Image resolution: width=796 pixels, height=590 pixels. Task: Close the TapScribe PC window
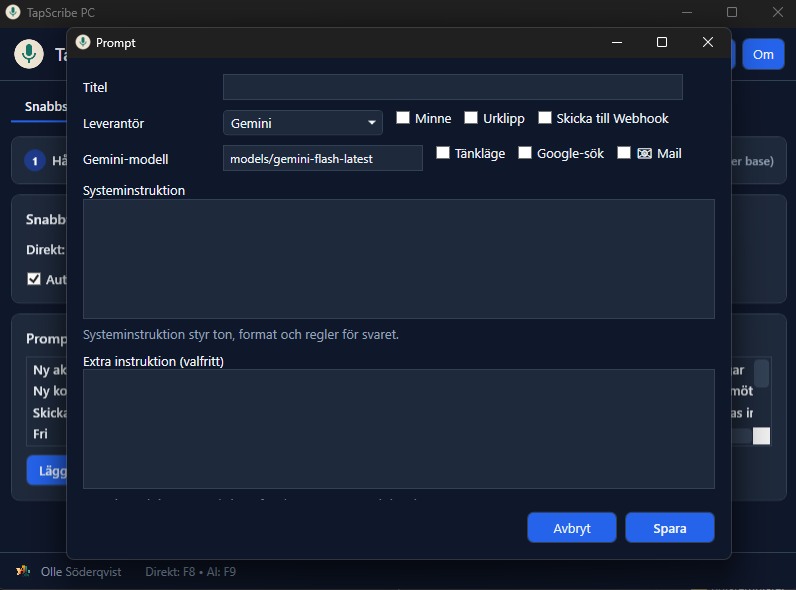tap(778, 12)
